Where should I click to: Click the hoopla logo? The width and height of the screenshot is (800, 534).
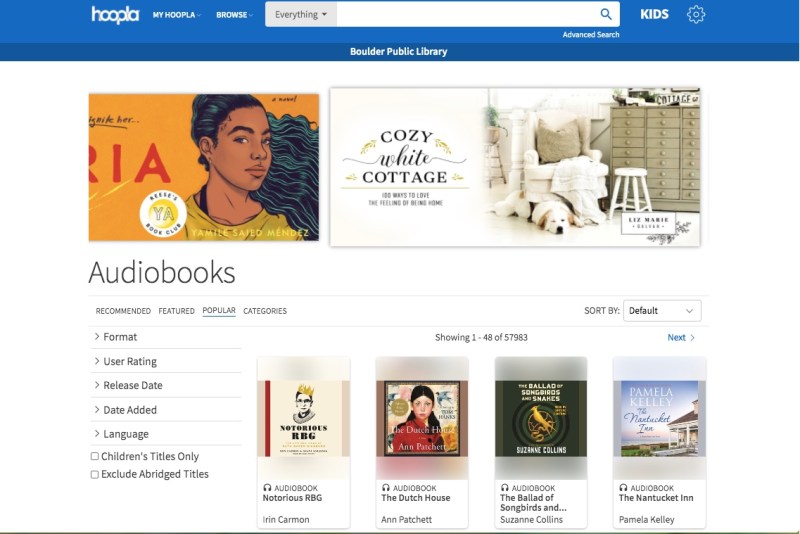click(115, 15)
